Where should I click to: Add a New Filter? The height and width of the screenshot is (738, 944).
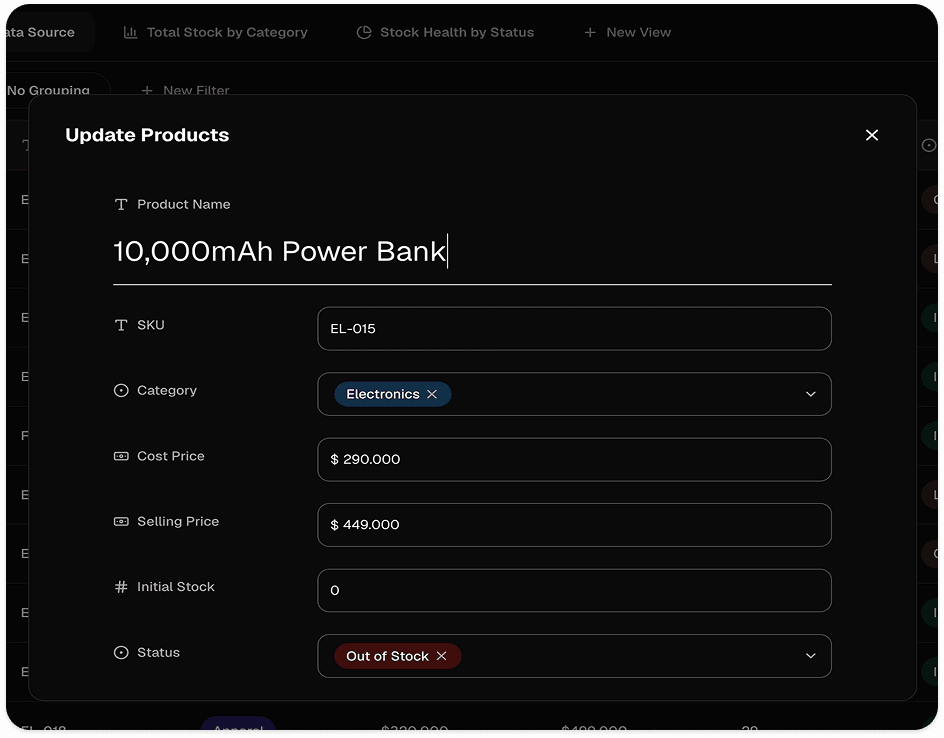185,90
